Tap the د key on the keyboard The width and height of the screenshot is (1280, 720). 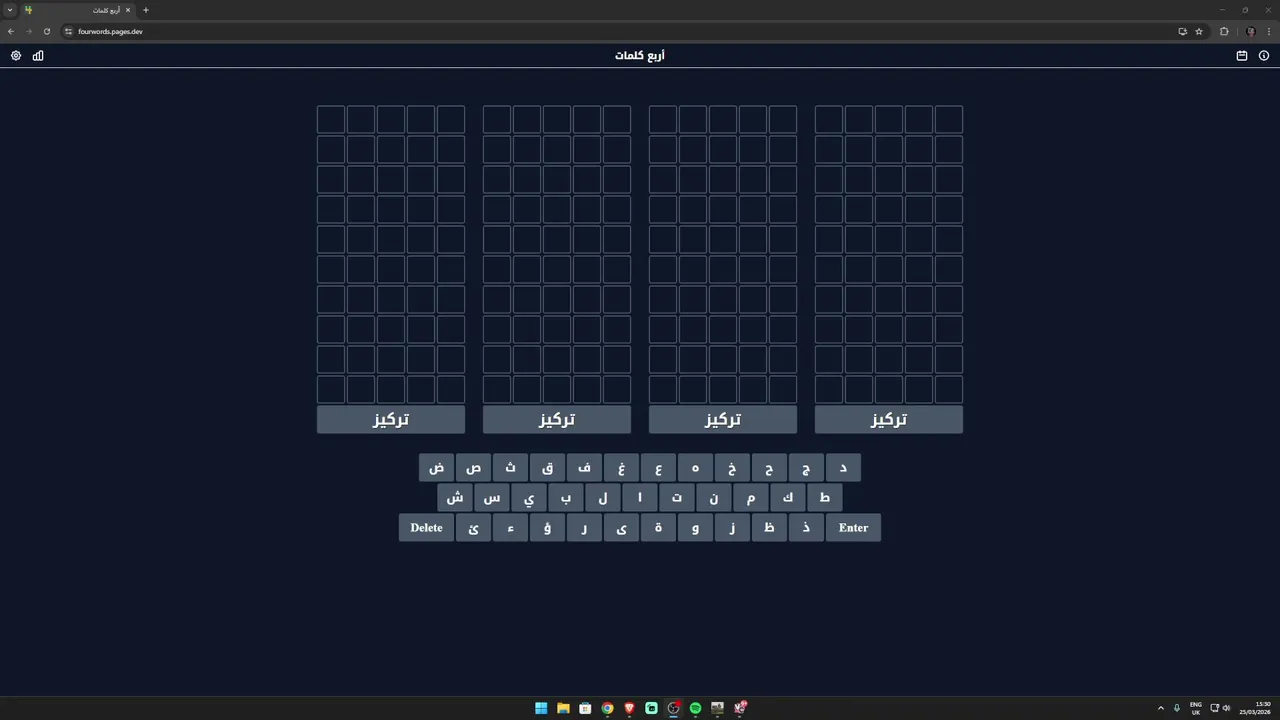point(843,468)
